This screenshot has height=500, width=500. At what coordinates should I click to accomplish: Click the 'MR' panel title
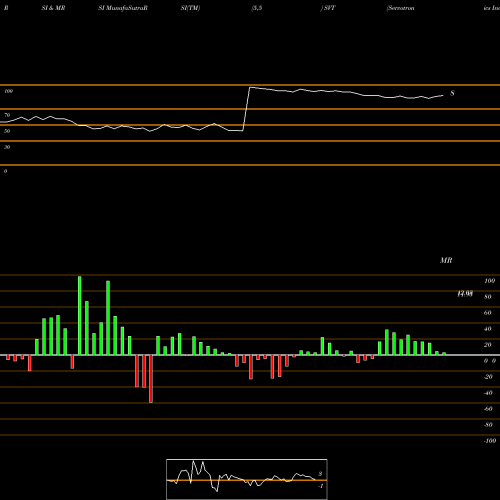coord(446,260)
